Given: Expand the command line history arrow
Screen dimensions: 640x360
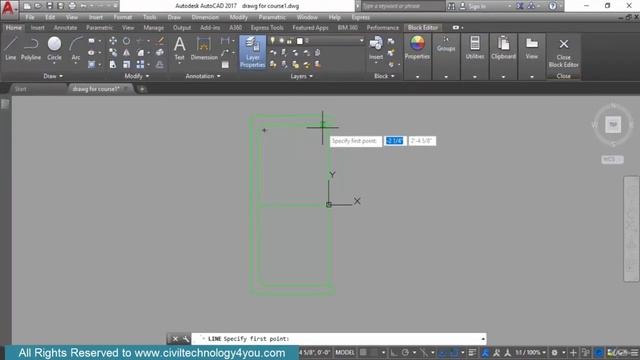Looking at the screenshot, I should 483,339.
